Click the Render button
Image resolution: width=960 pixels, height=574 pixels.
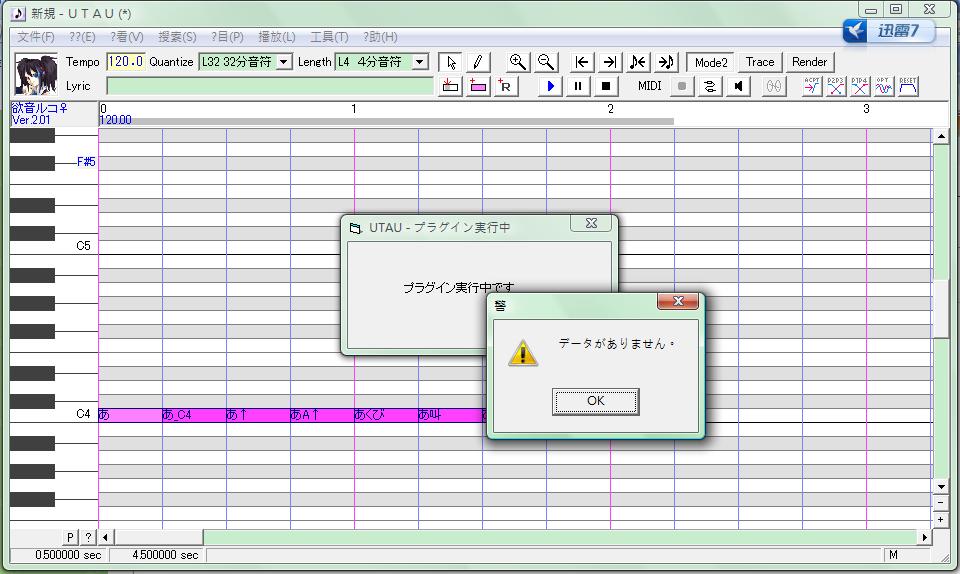click(809, 62)
